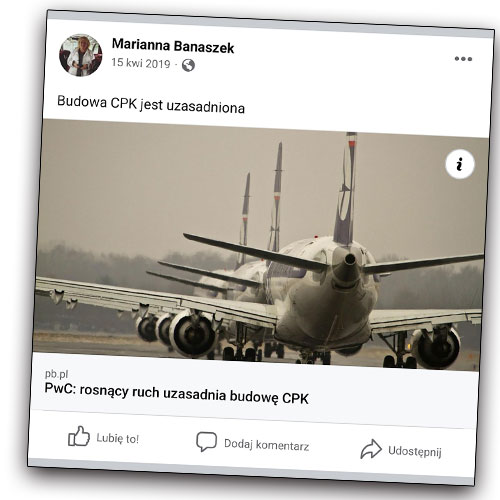Open Marianna Banaszek's profile picture

(81, 55)
